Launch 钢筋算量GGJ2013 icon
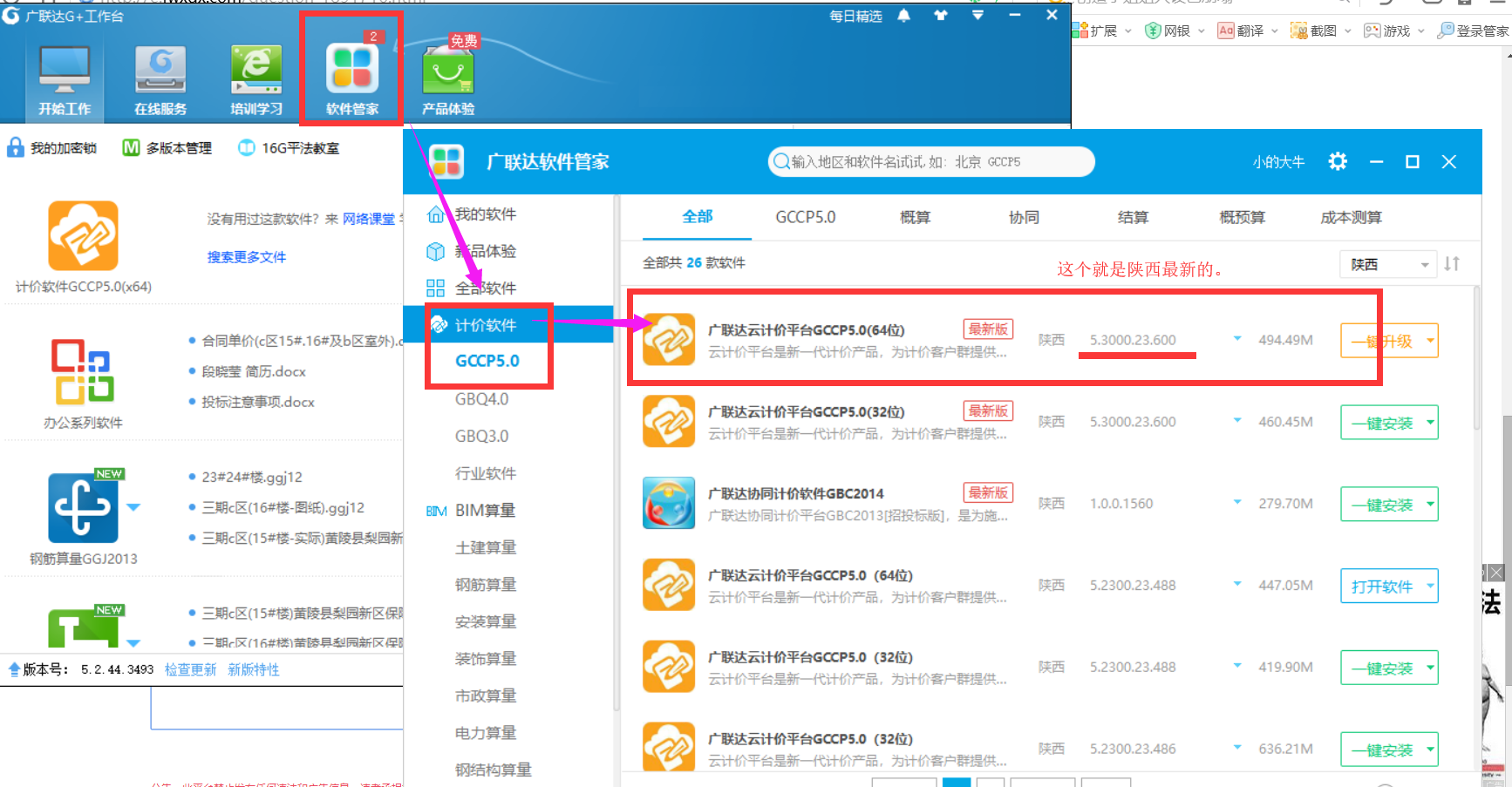The width and height of the screenshot is (1512, 787). [83, 507]
